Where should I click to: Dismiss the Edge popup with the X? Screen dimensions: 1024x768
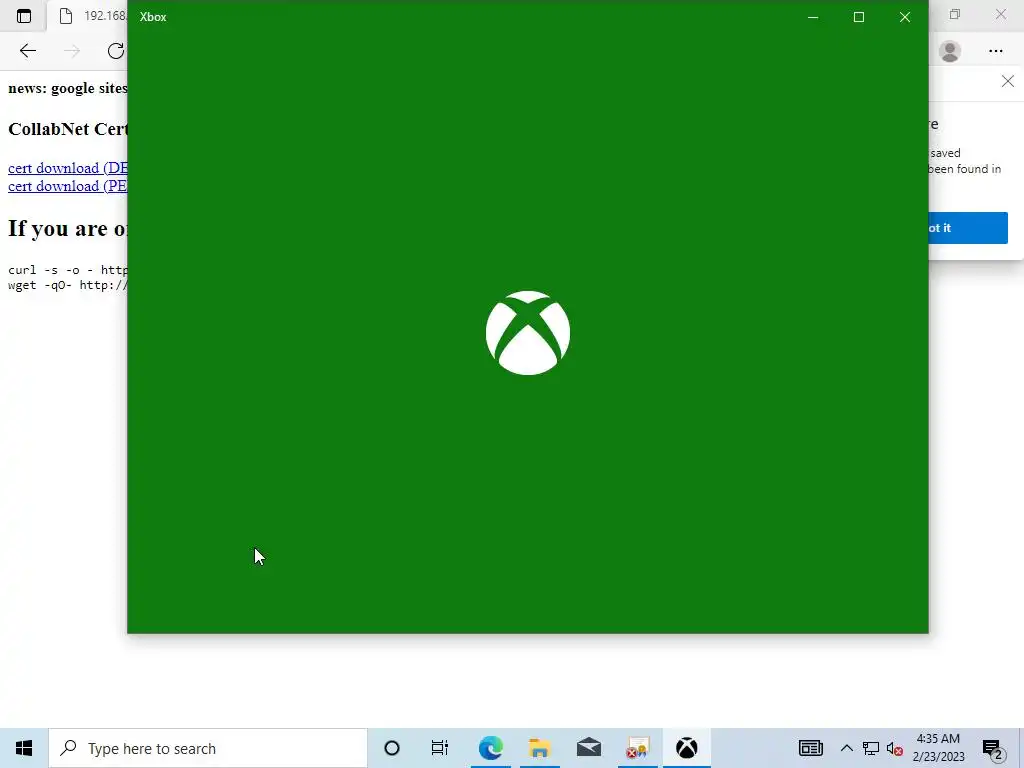(x=1008, y=81)
